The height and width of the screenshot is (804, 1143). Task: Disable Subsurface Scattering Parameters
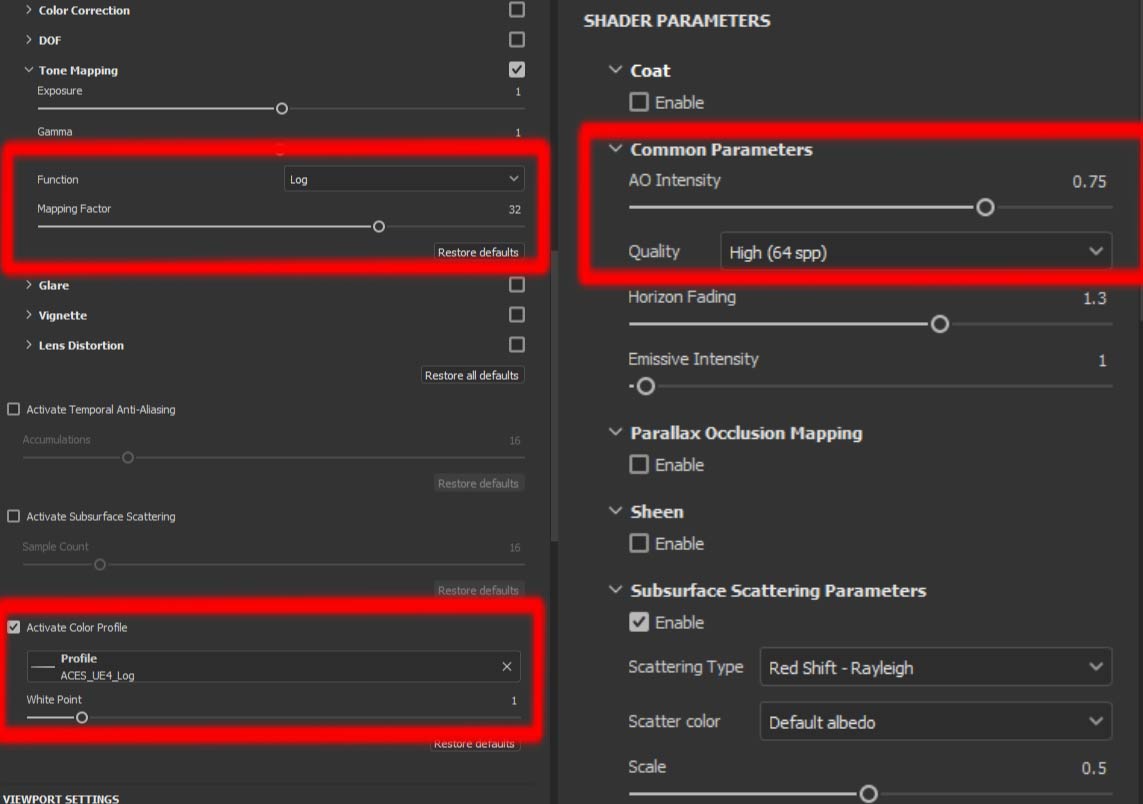[x=638, y=621]
